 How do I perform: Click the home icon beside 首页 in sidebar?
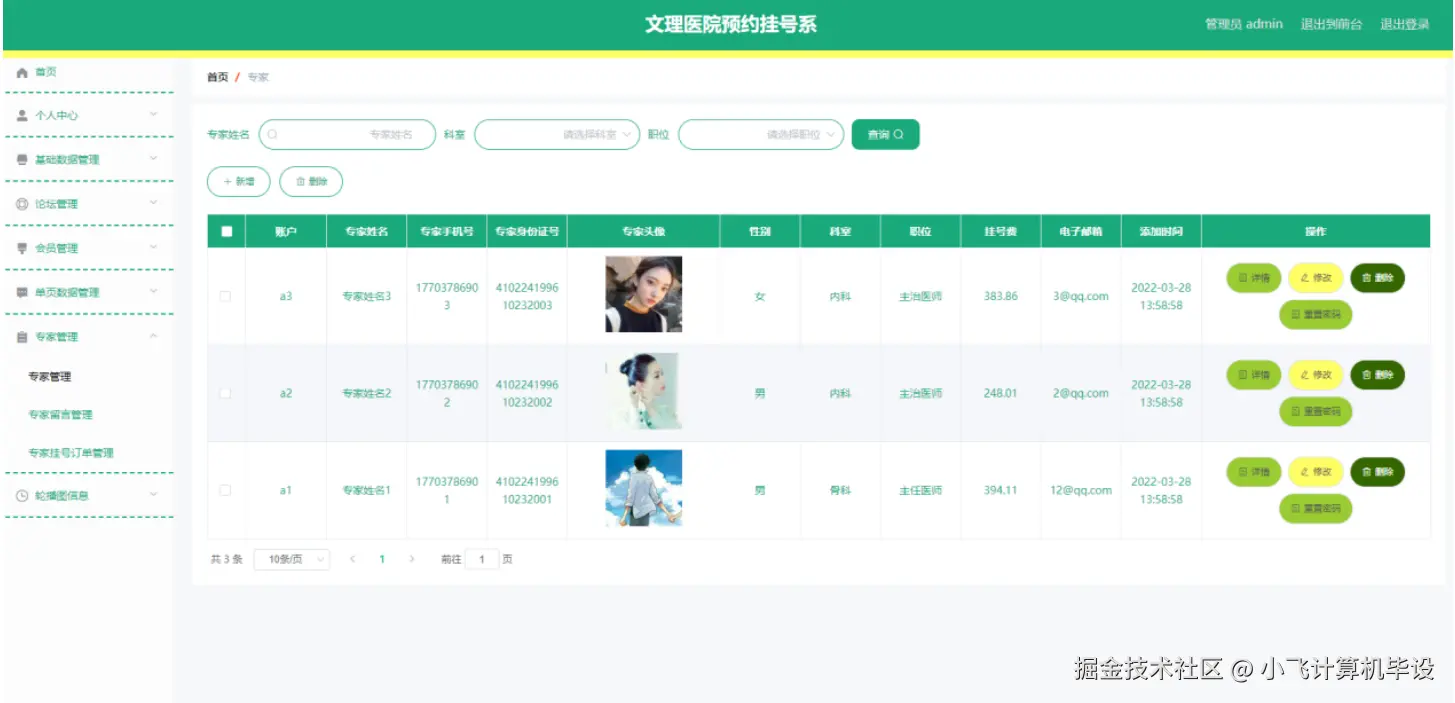[22, 72]
